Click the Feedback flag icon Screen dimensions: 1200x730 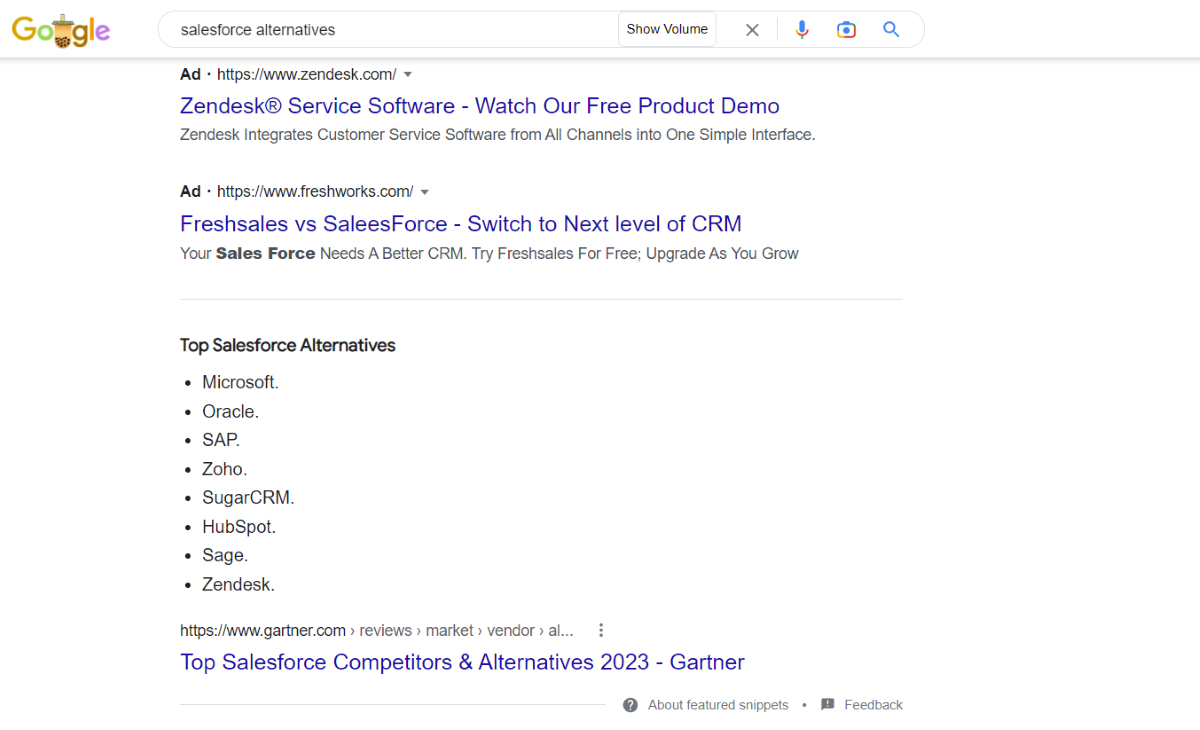[x=828, y=705]
